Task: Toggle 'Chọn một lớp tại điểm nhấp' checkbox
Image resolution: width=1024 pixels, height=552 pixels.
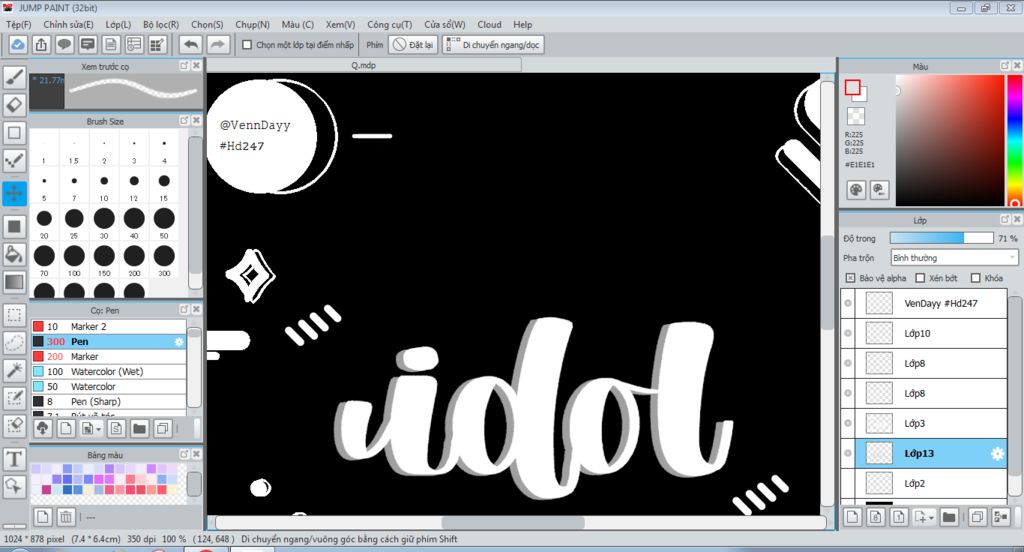Action: (x=247, y=45)
